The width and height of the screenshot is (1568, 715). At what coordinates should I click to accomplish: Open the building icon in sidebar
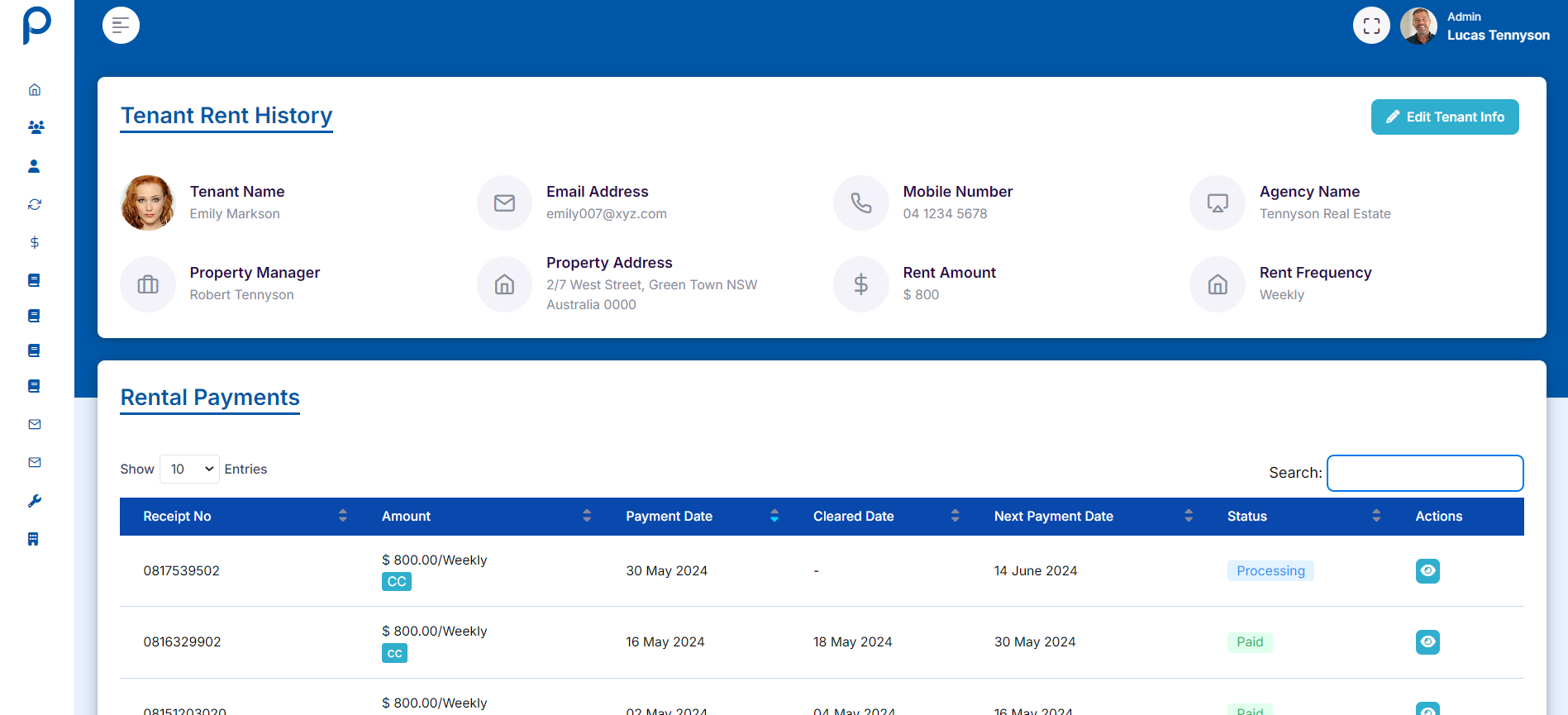pos(33,539)
